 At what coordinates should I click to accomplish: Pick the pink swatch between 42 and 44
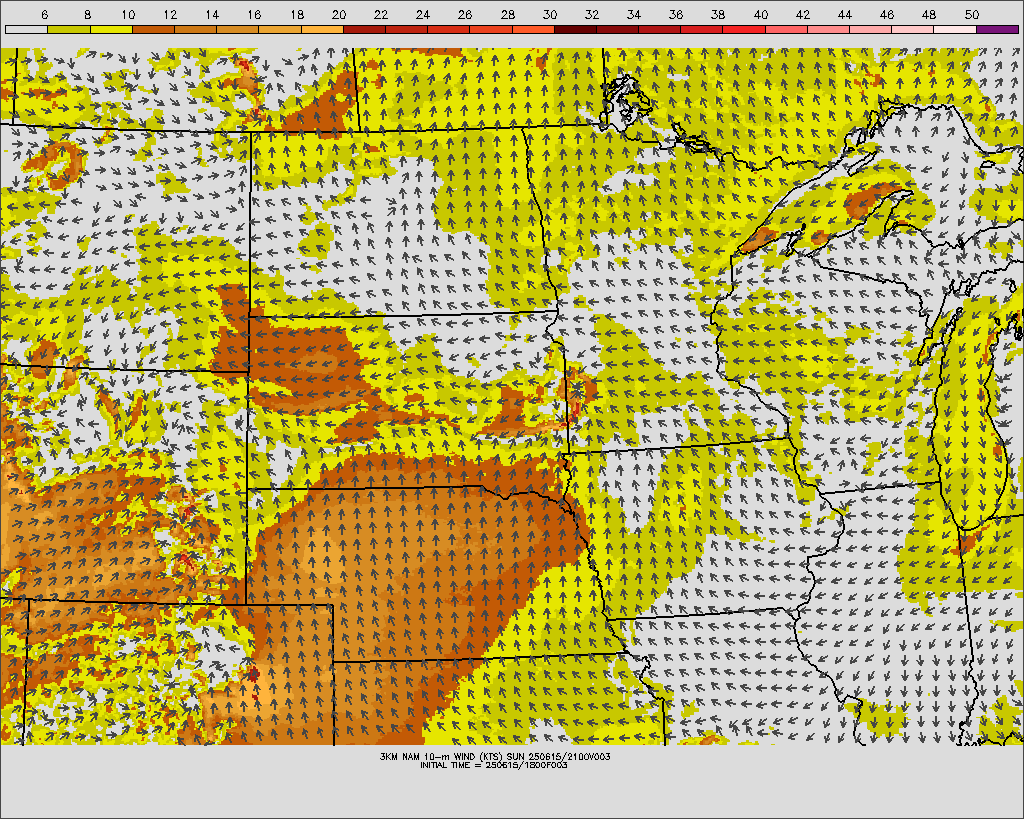pyautogui.click(x=829, y=29)
